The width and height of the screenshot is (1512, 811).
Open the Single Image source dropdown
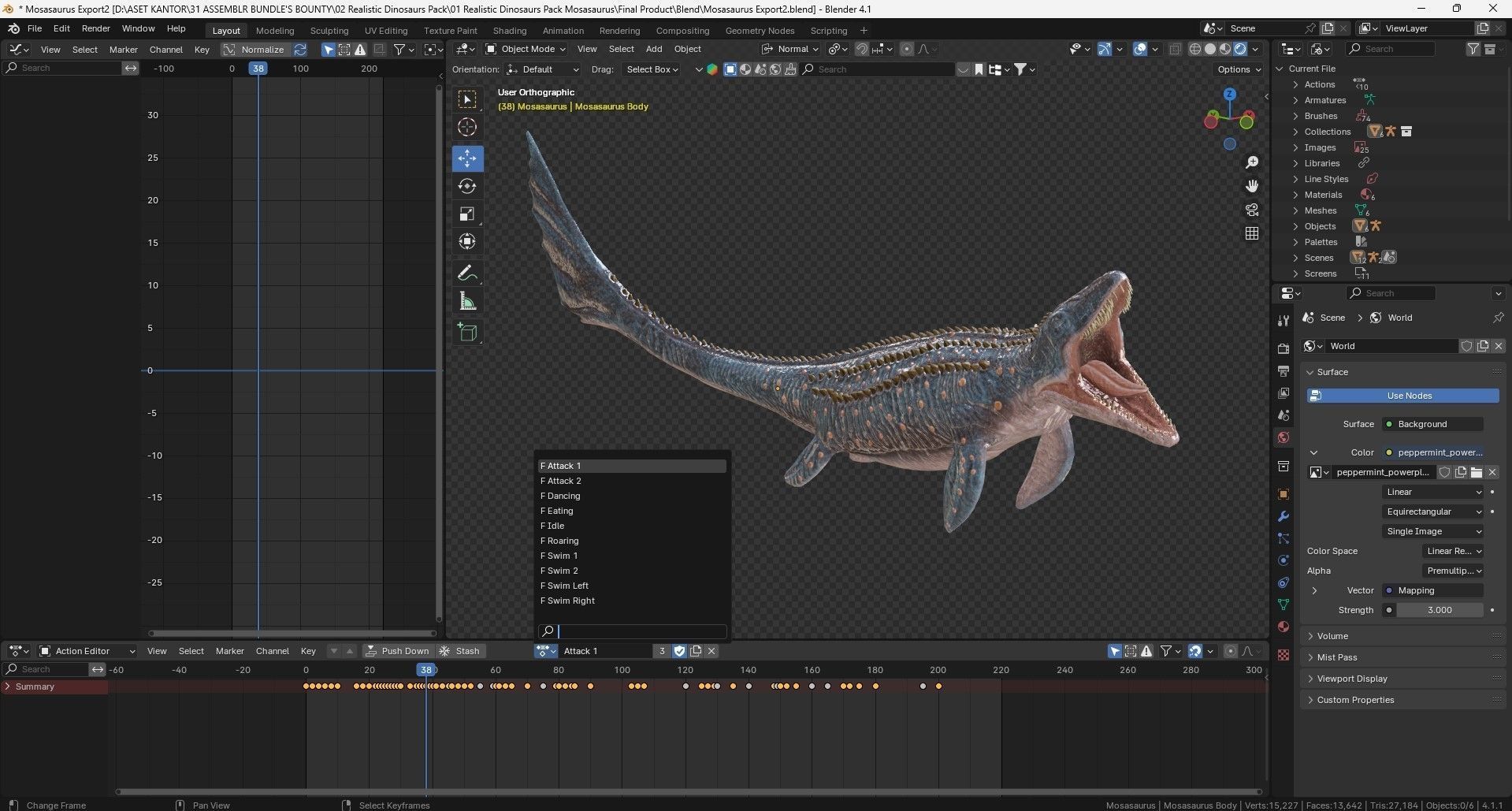click(1433, 531)
